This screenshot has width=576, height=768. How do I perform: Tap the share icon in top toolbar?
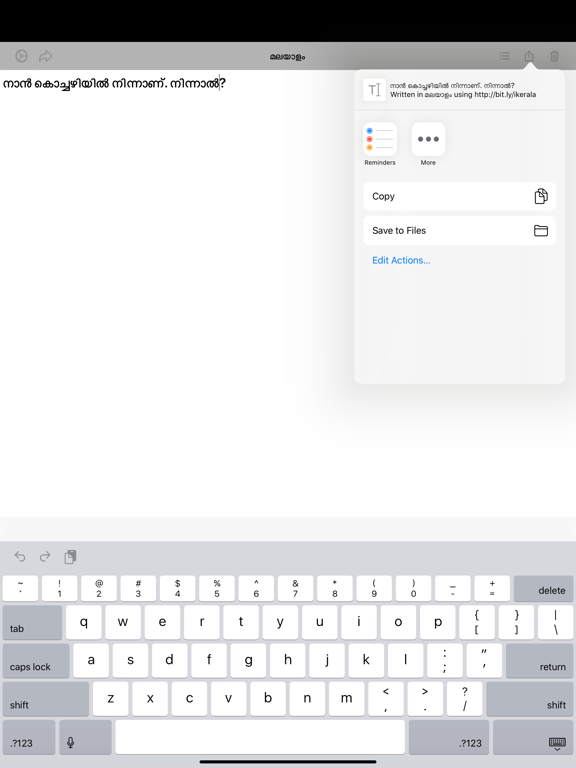click(x=529, y=56)
